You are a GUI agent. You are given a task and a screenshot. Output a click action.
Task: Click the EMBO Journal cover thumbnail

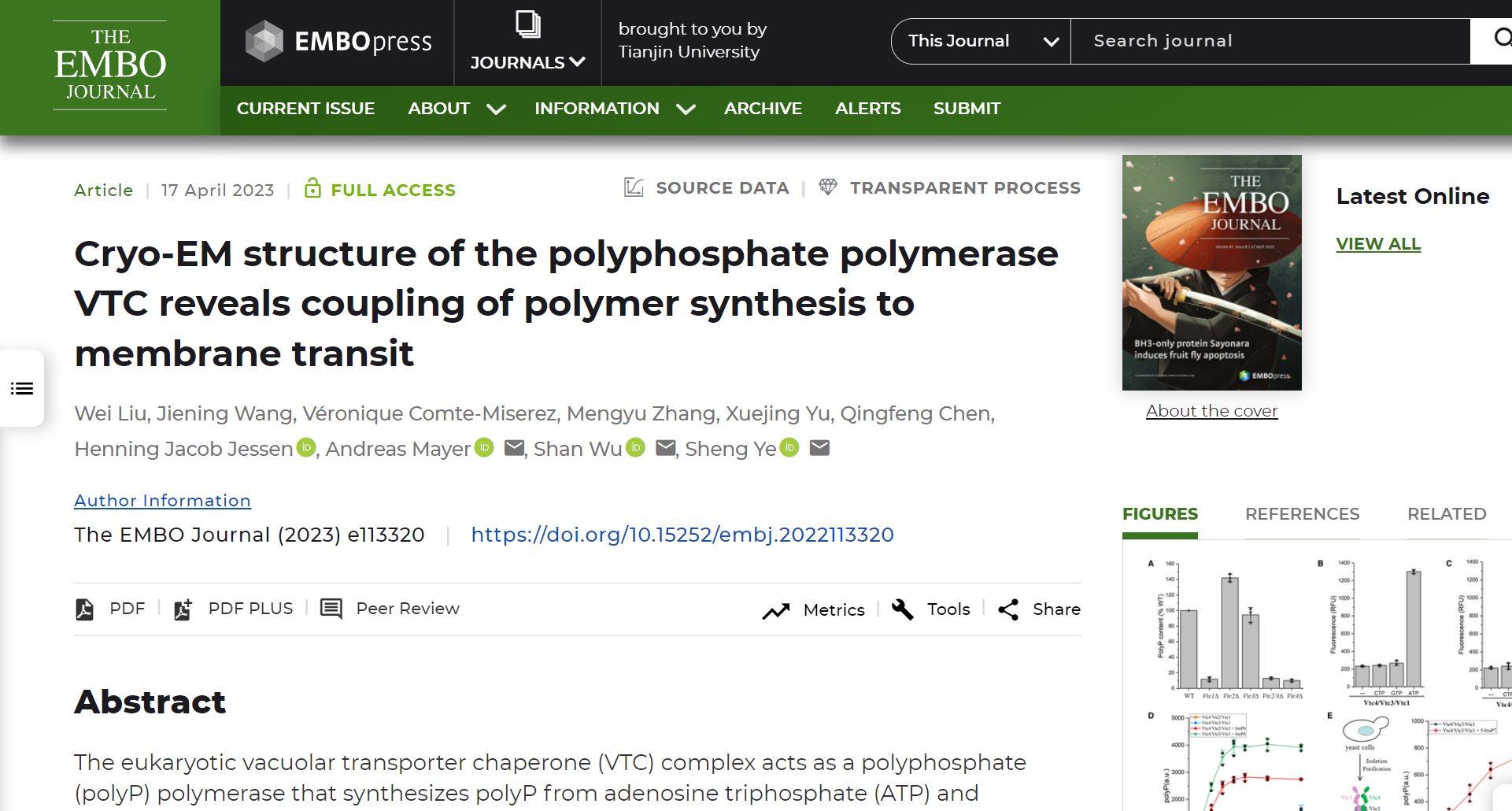pyautogui.click(x=1211, y=272)
